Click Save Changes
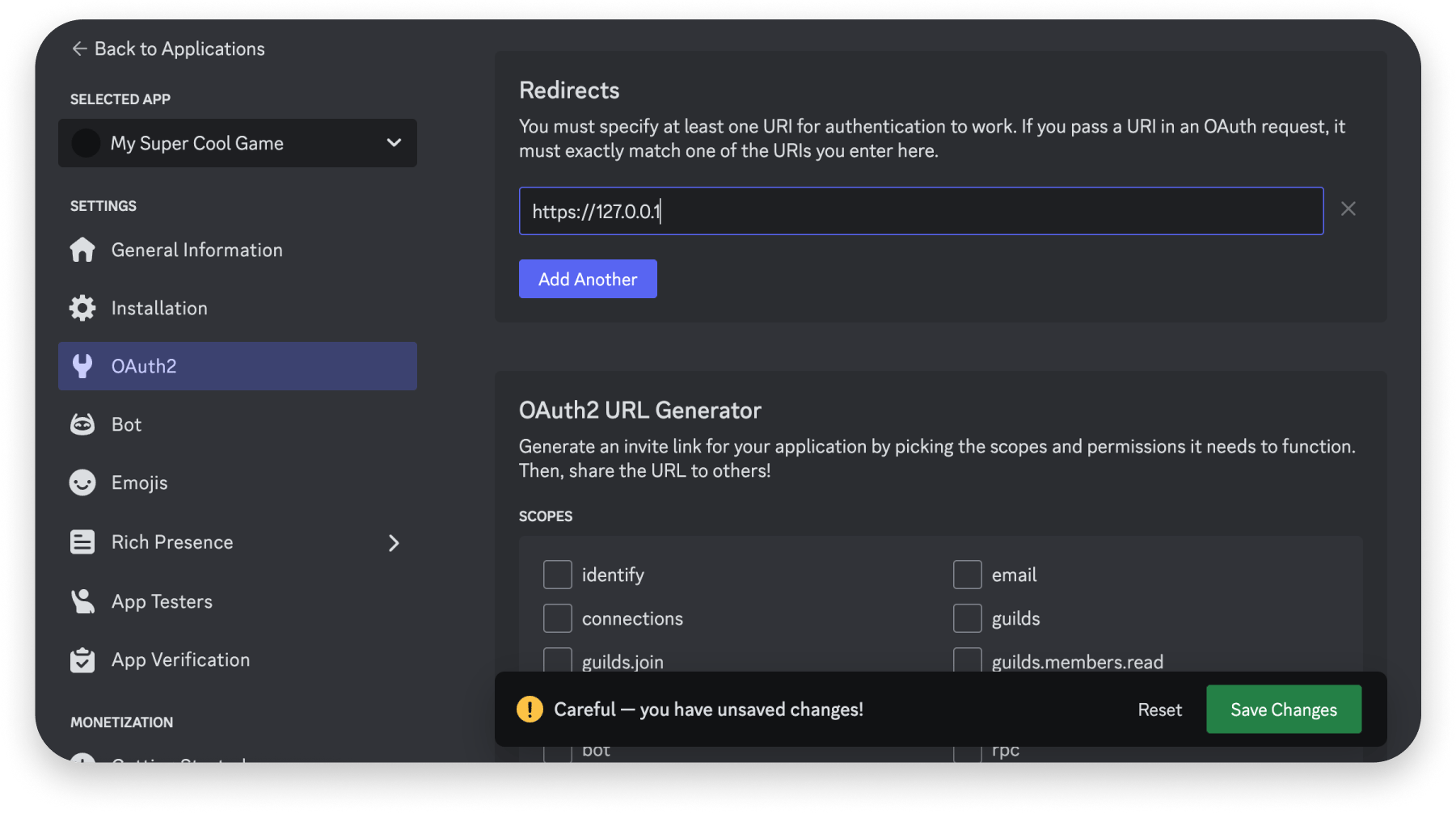The image size is (1456, 813). (x=1284, y=710)
